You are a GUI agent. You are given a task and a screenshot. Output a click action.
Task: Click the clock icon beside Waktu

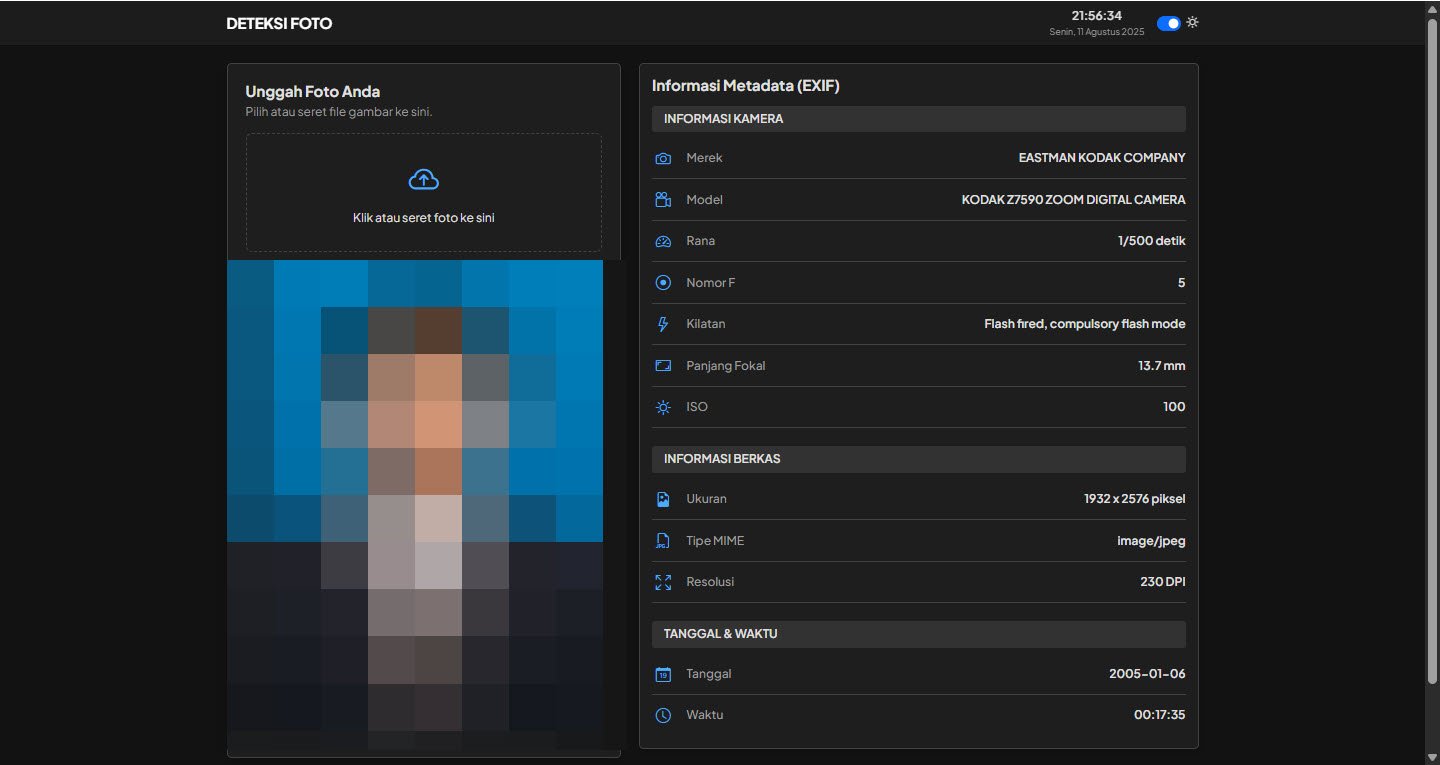coord(663,715)
